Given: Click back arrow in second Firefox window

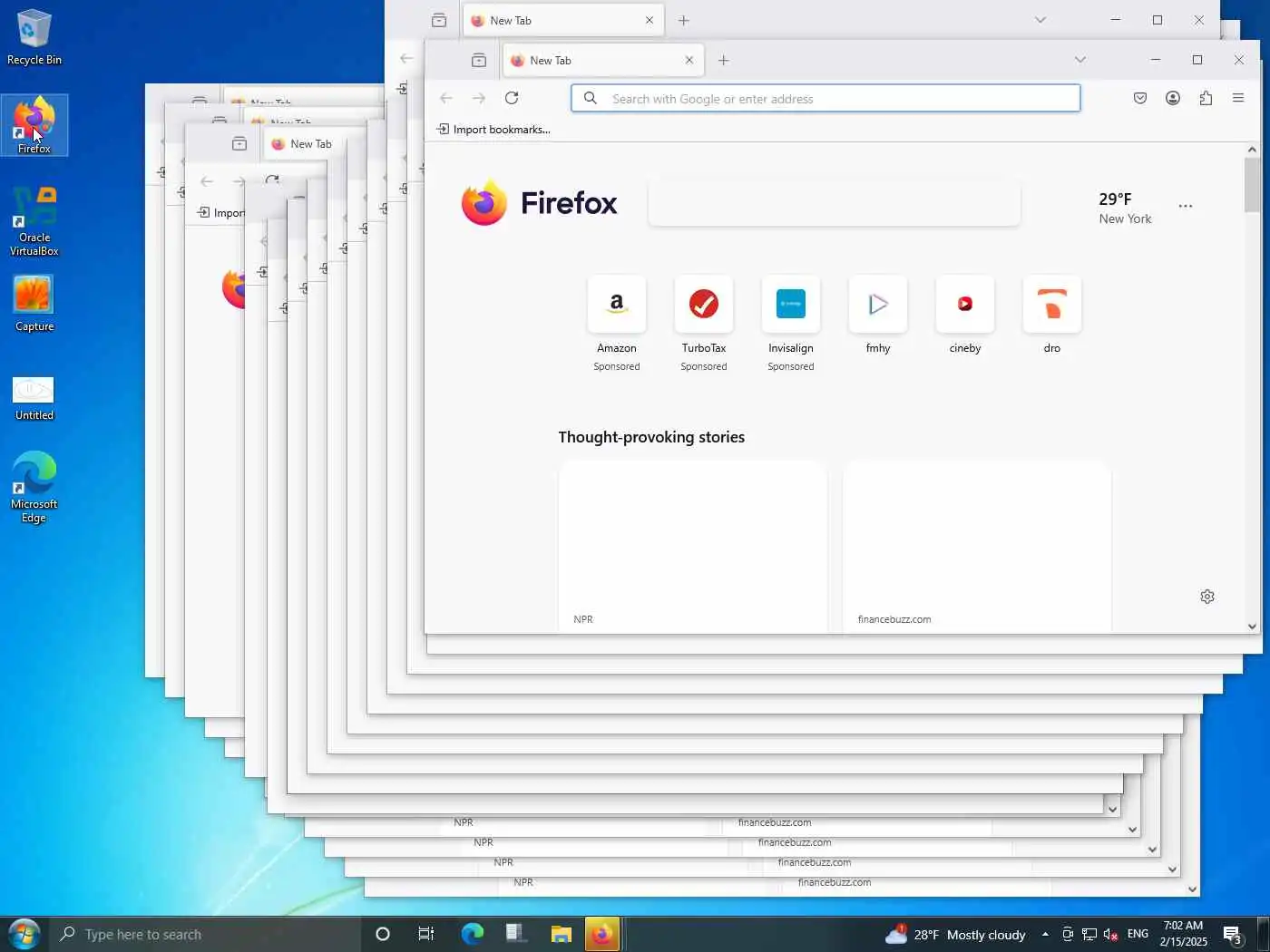Looking at the screenshot, I should (x=406, y=58).
